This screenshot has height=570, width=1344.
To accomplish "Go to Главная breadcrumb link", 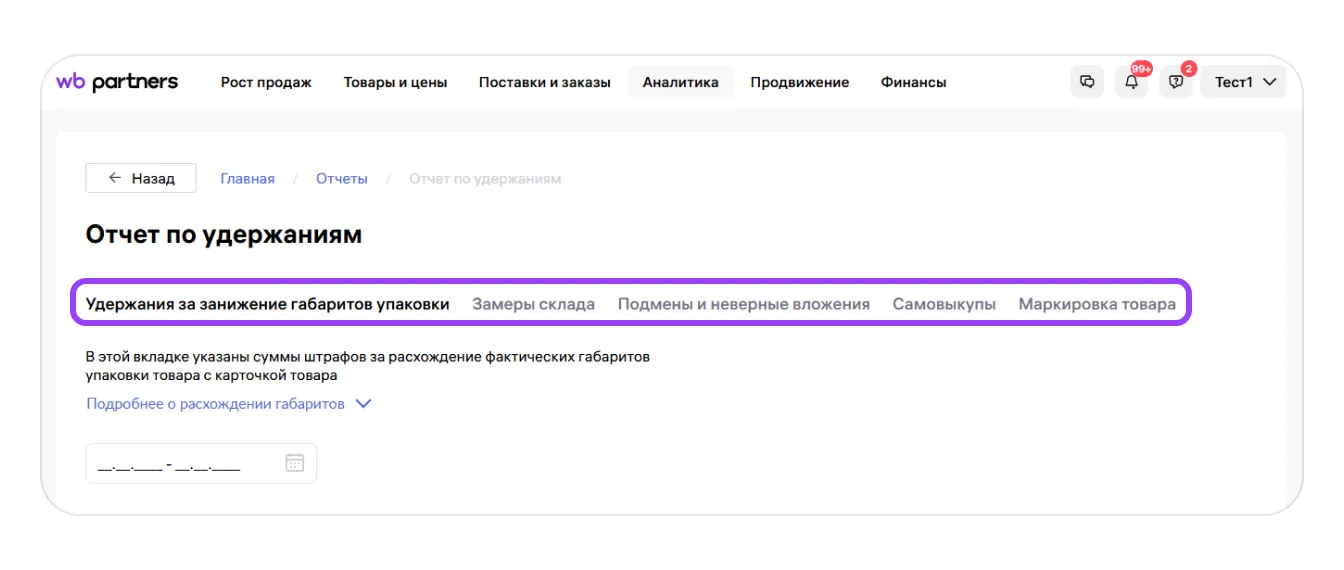I will 247,178.
